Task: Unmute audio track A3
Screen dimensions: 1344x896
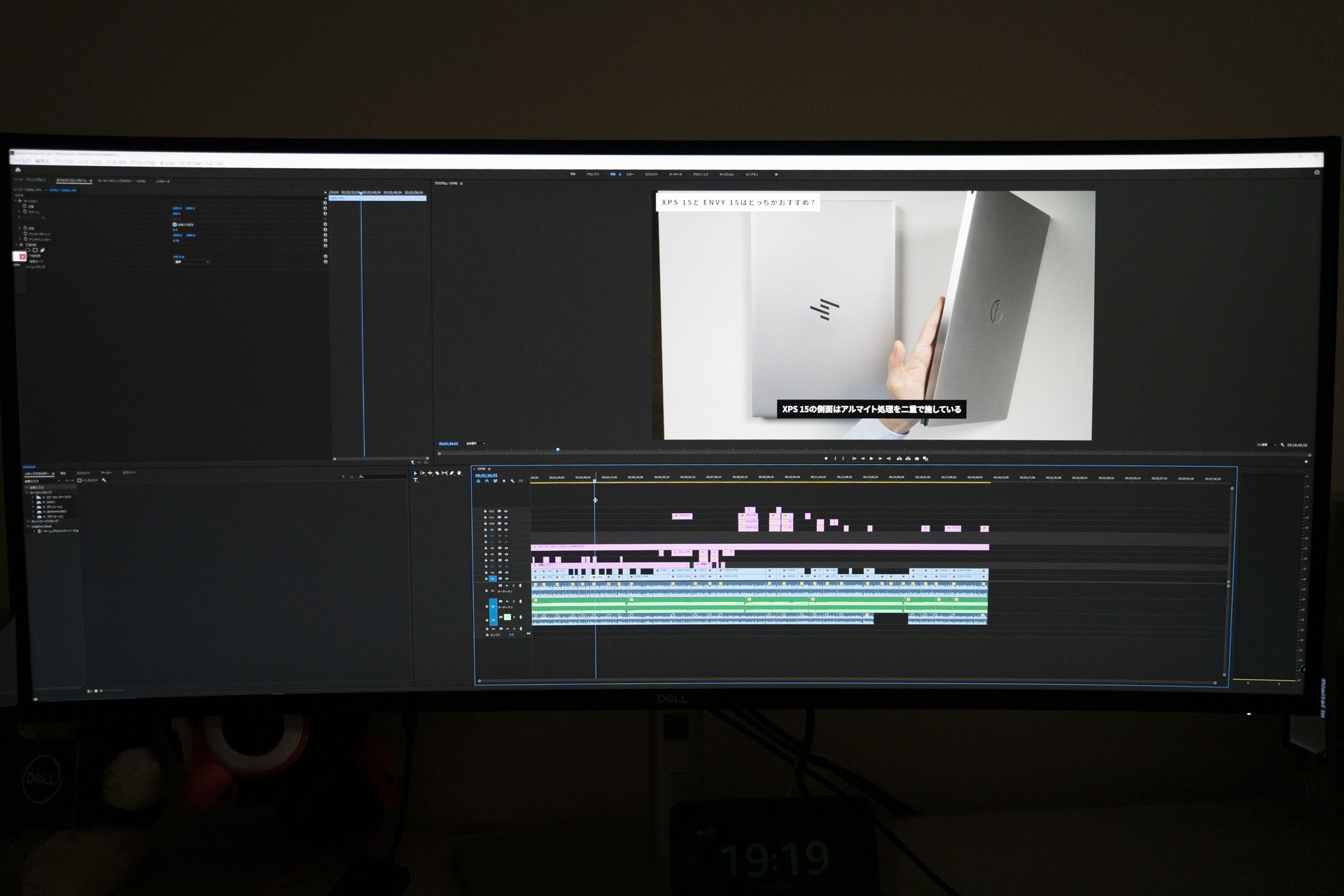Action: point(507,617)
